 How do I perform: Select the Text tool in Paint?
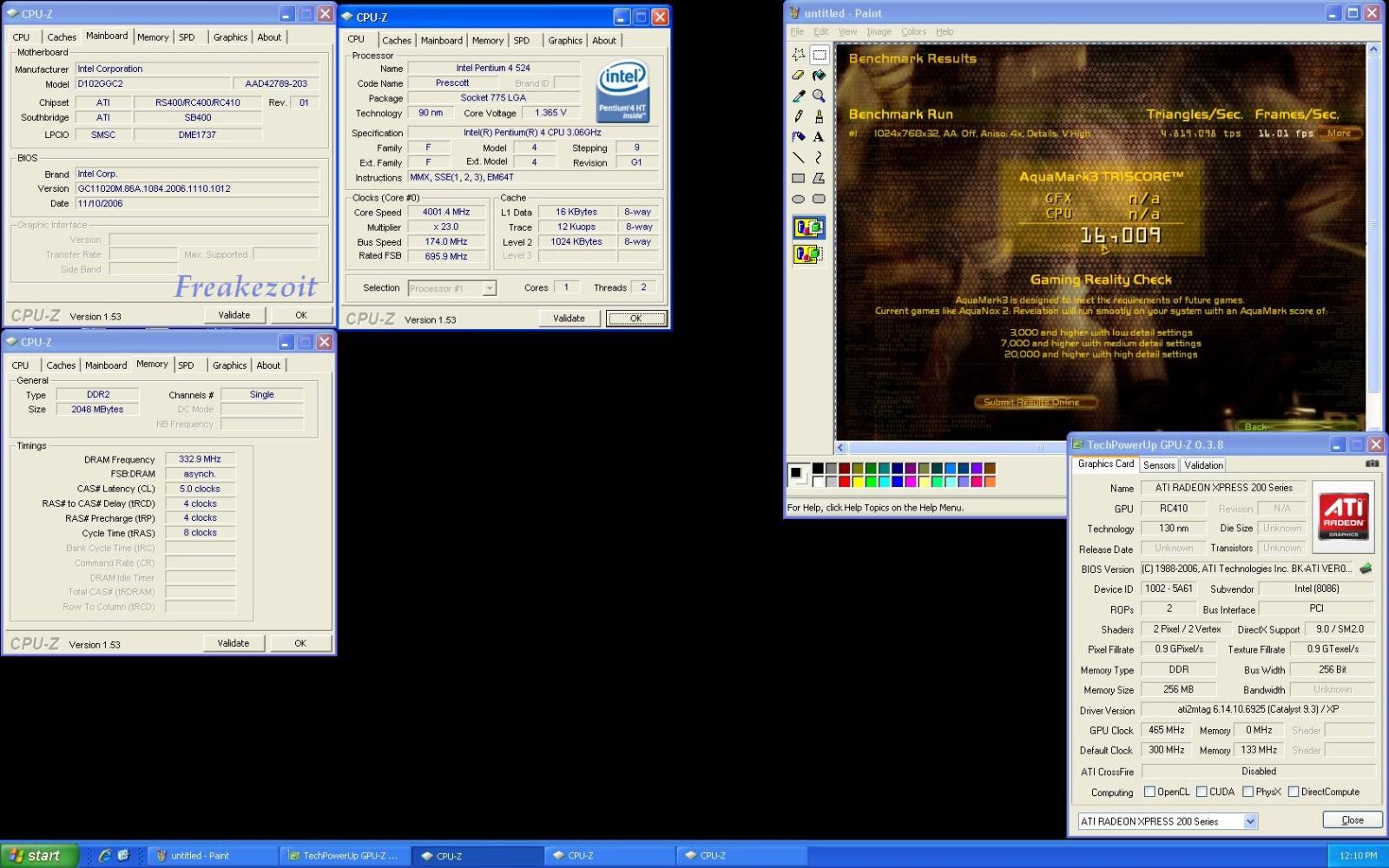pyautogui.click(x=819, y=137)
